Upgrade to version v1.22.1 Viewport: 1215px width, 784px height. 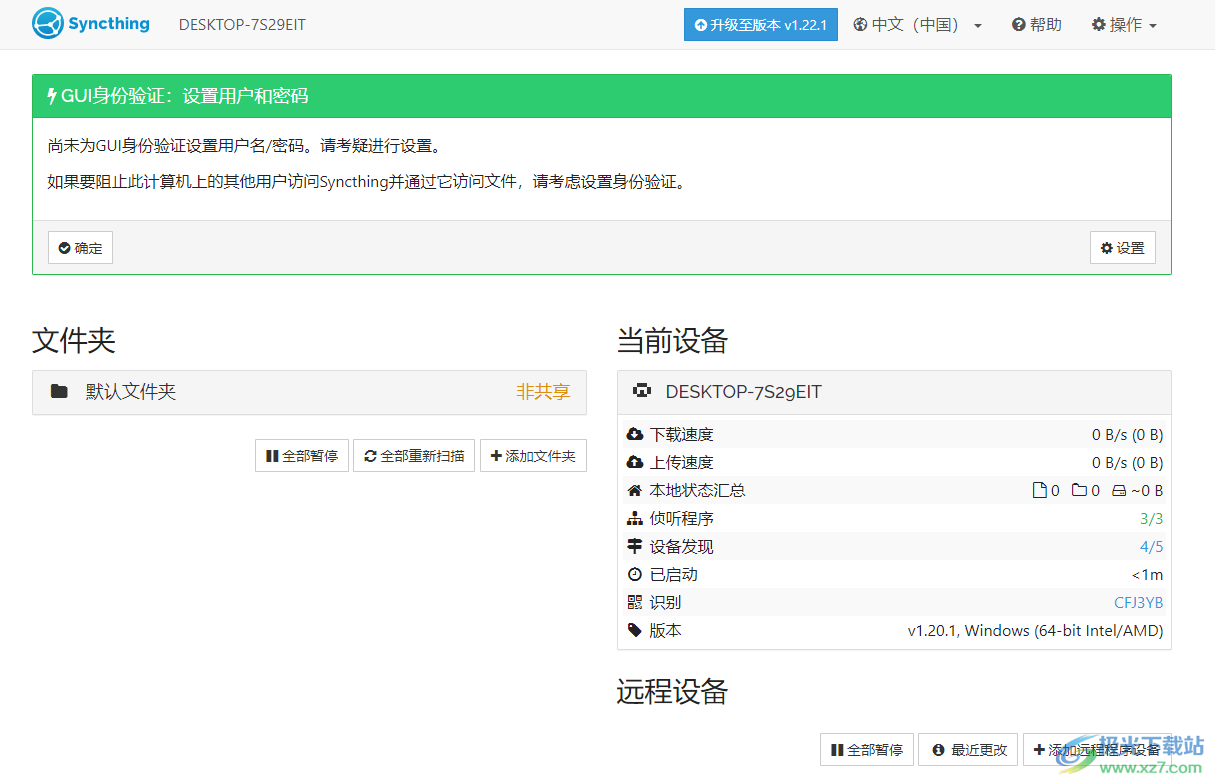click(761, 25)
